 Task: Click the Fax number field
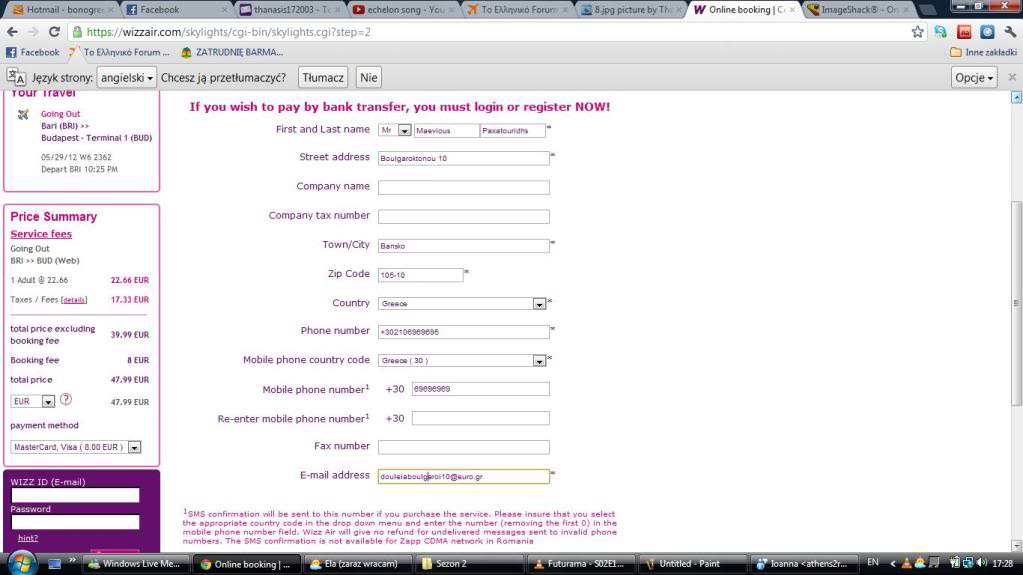tap(464, 447)
